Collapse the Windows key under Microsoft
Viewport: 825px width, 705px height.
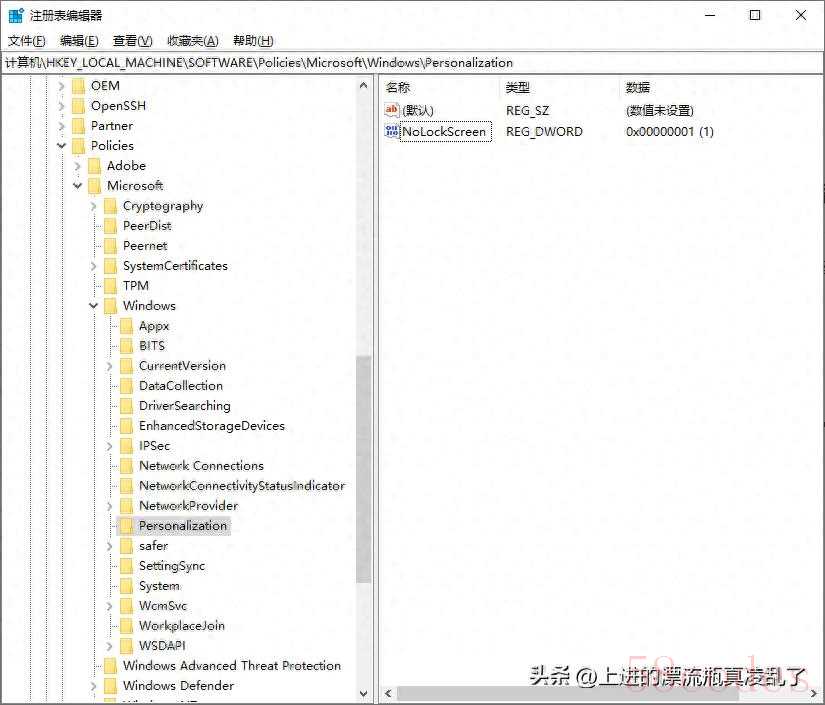tap(94, 306)
